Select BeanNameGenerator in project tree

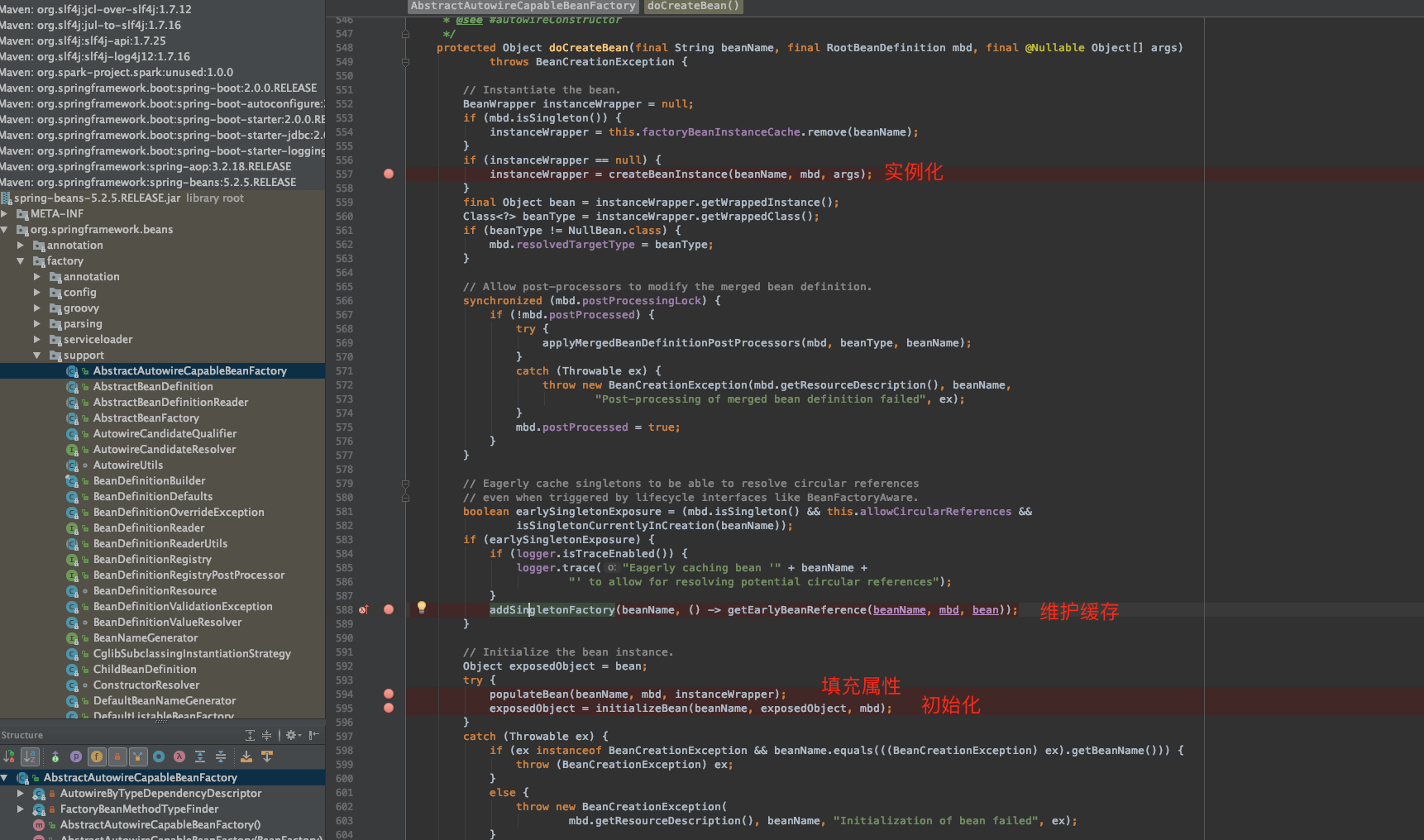click(x=146, y=637)
